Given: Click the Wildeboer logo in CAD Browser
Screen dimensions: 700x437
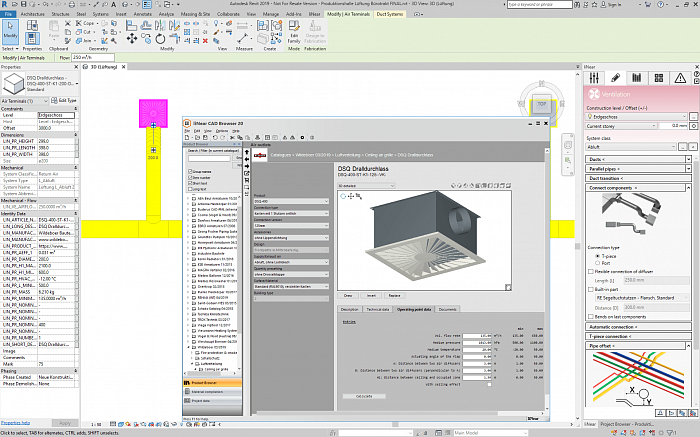Looking at the screenshot, I should [x=260, y=155].
